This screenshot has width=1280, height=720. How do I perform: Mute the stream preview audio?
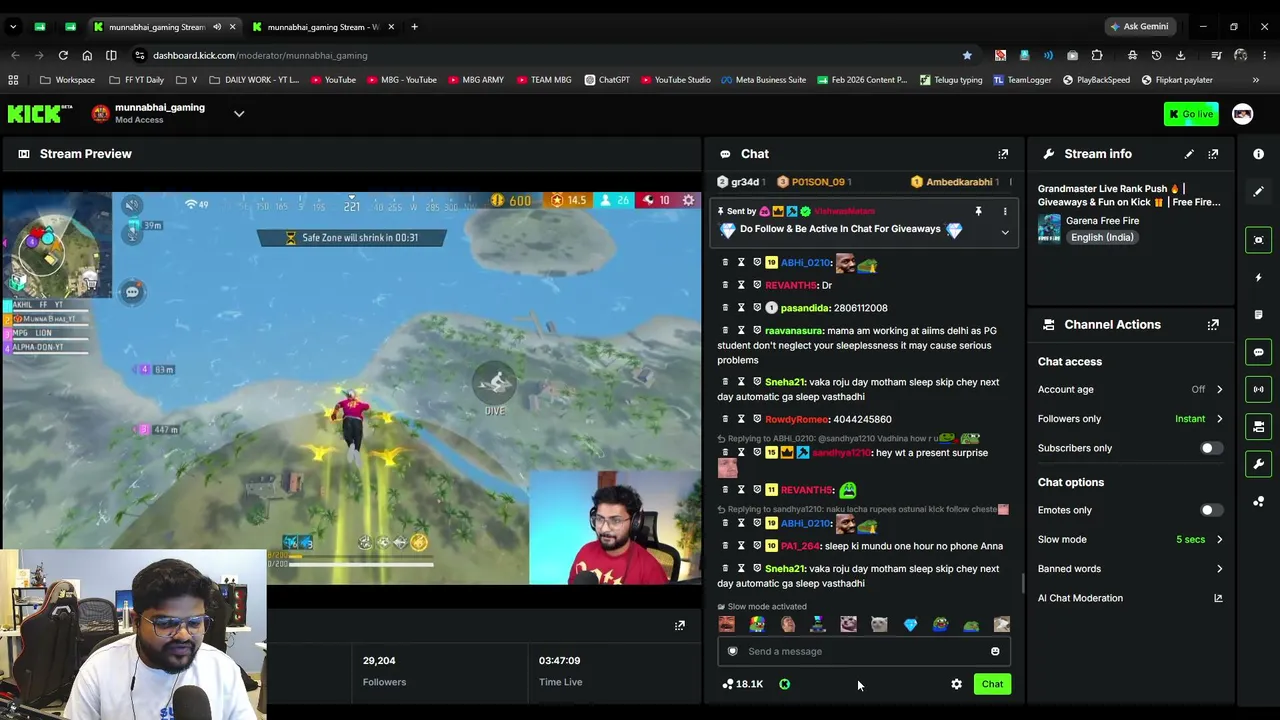132,206
